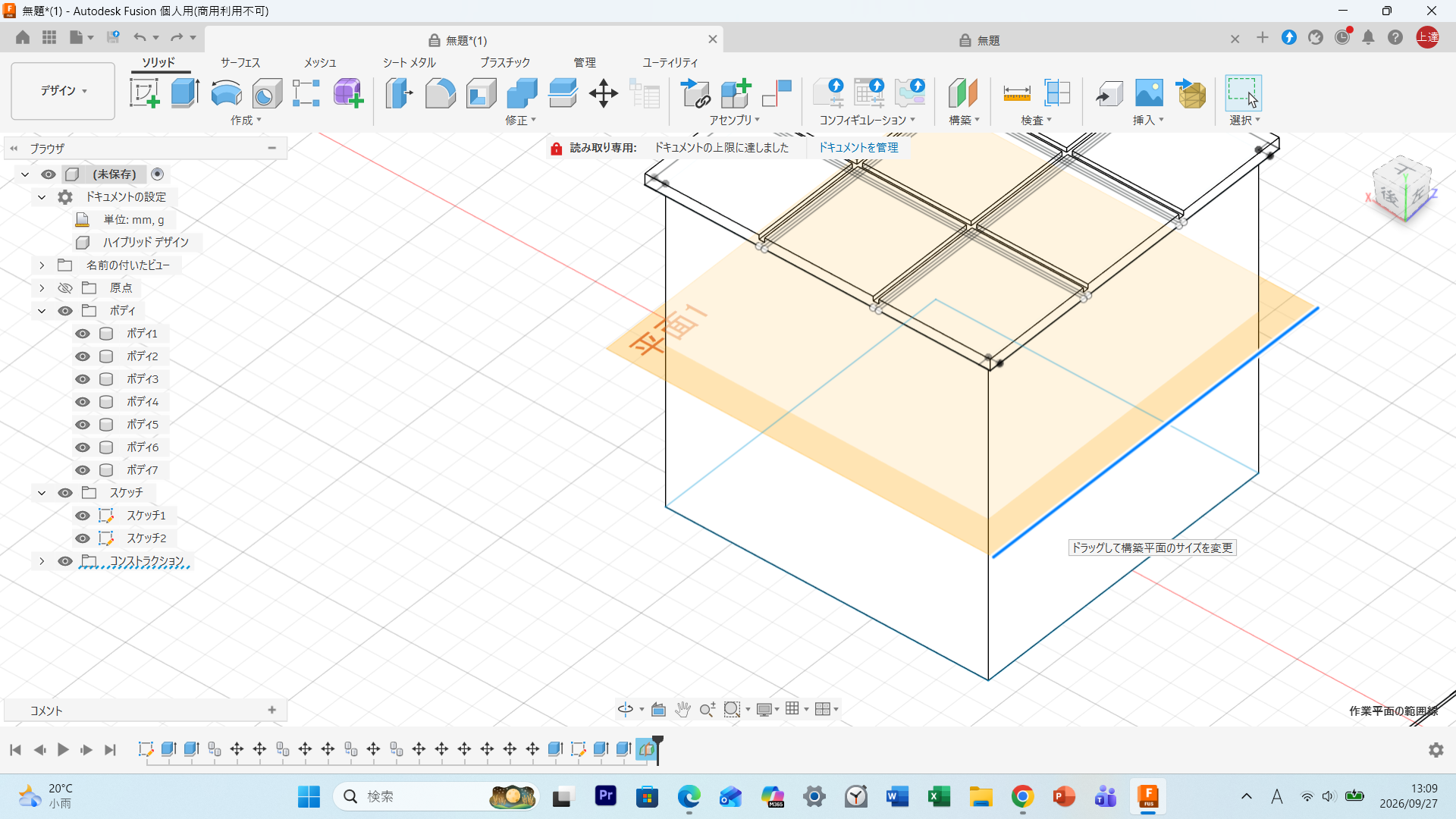Select the Move/Copy tool
This screenshot has height=819, width=1456.
pyautogui.click(x=604, y=93)
